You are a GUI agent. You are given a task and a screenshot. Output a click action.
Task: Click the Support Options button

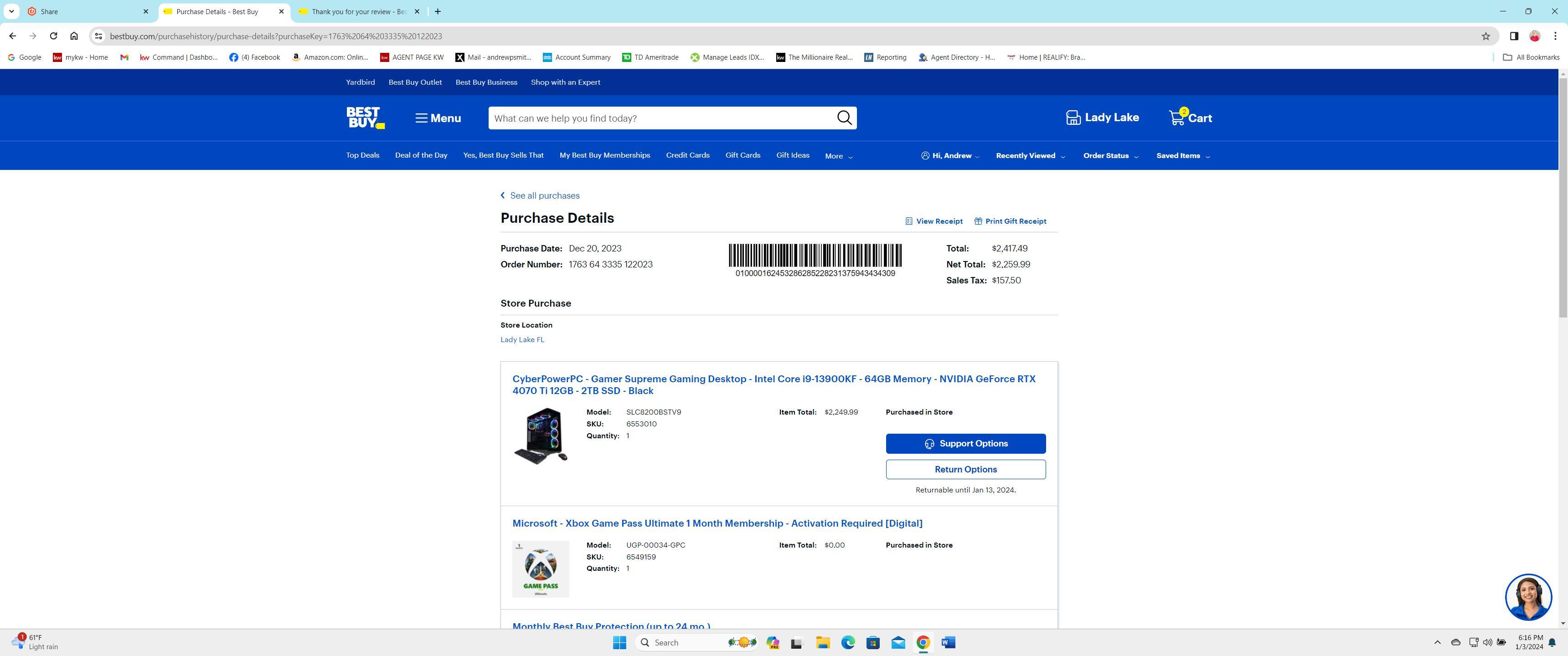(x=965, y=443)
